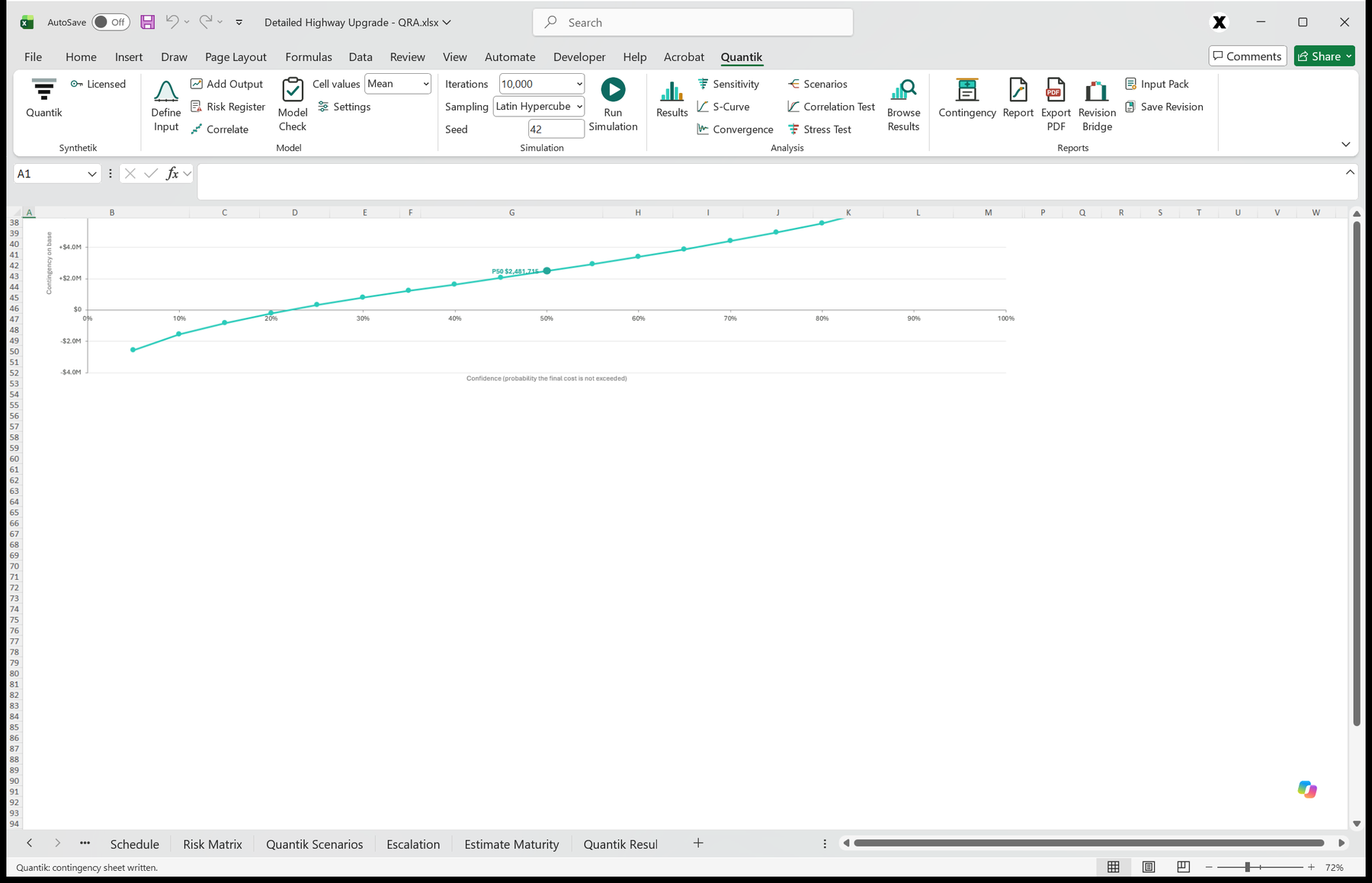
Task: Click the zoom slider handle
Action: [1247, 867]
